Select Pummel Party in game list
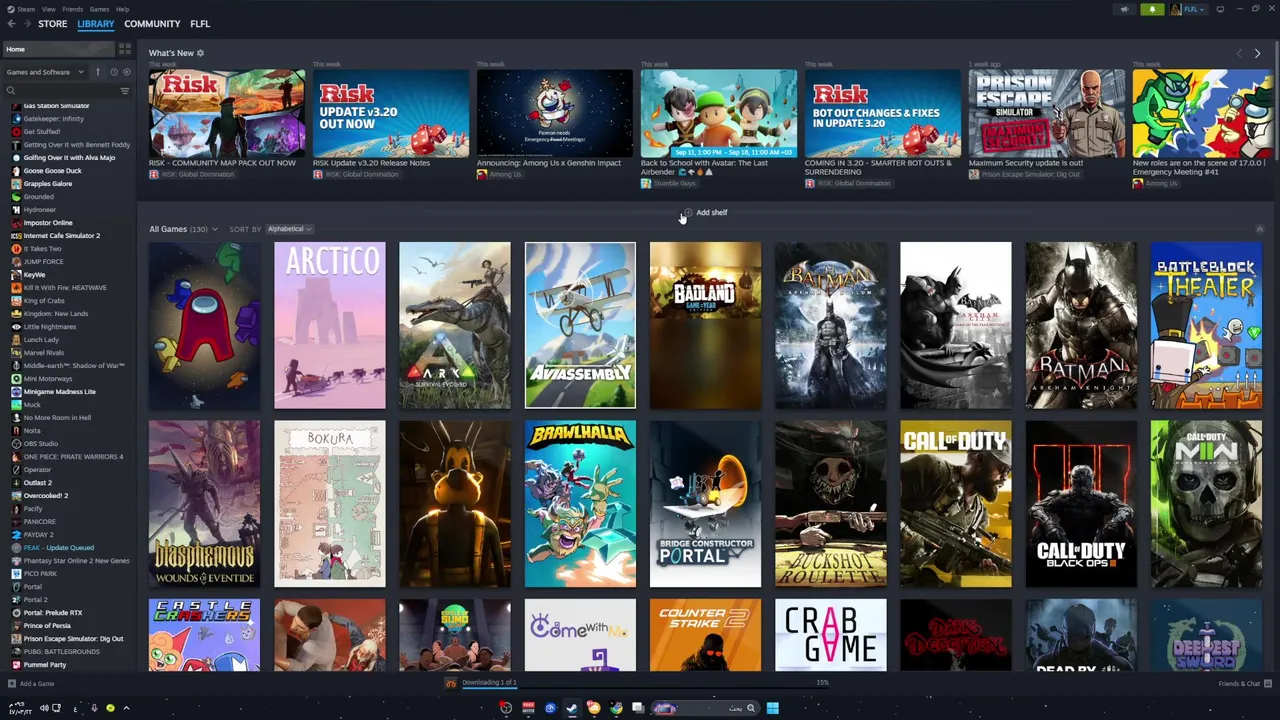 click(44, 665)
